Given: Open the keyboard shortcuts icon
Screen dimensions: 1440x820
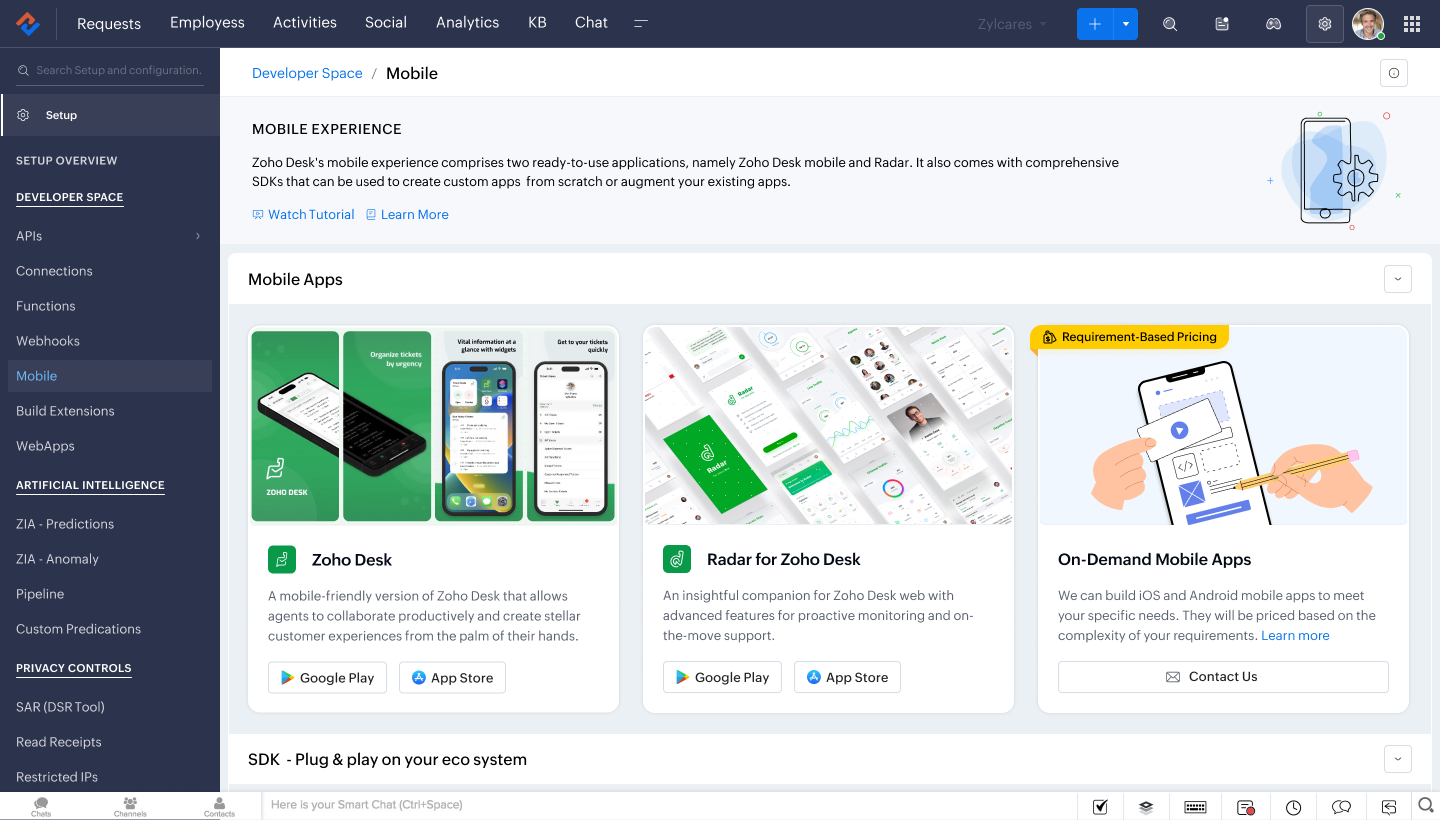Looking at the screenshot, I should 1195,807.
